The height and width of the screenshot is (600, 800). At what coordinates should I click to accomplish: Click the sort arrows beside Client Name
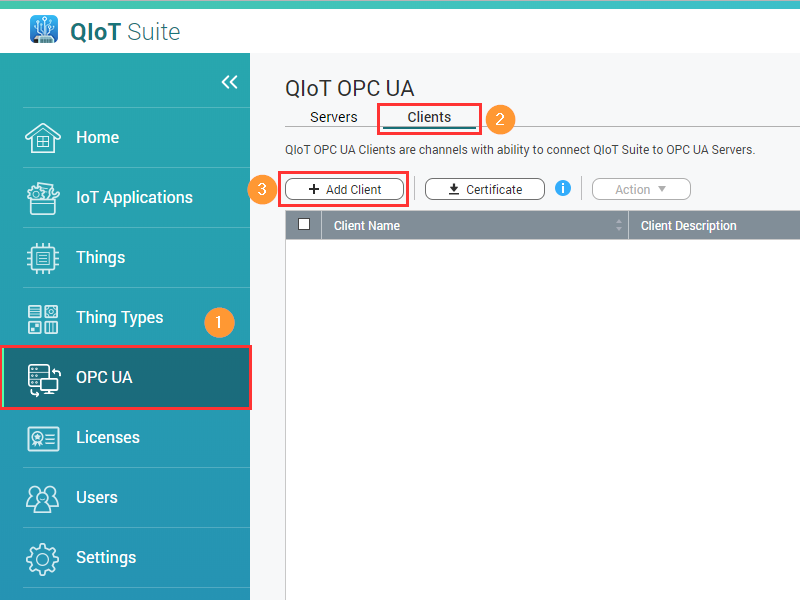click(619, 225)
